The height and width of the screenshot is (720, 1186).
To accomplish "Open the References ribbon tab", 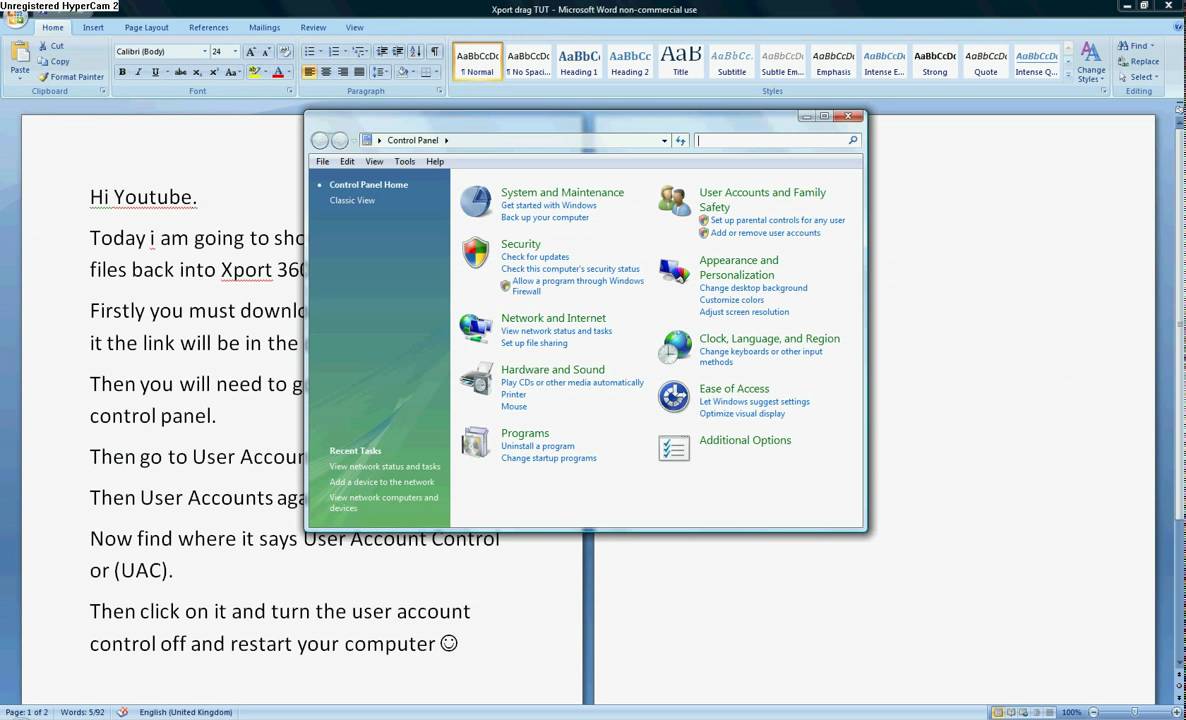I will pos(209,27).
